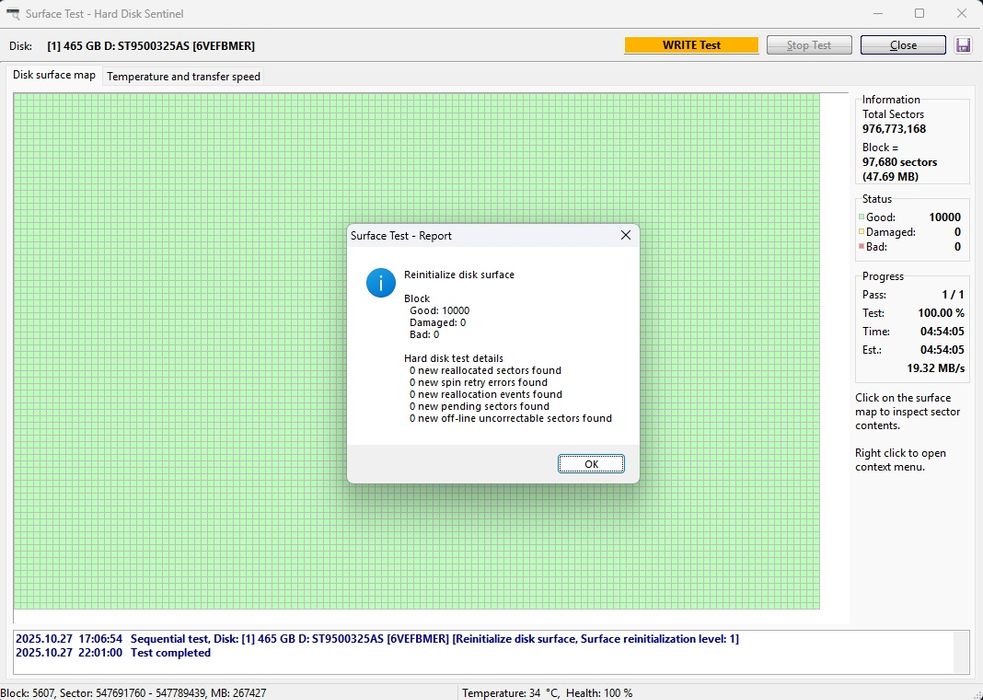The height and width of the screenshot is (700, 983).
Task: Click the orange WRITE Test indicator
Action: coord(691,45)
